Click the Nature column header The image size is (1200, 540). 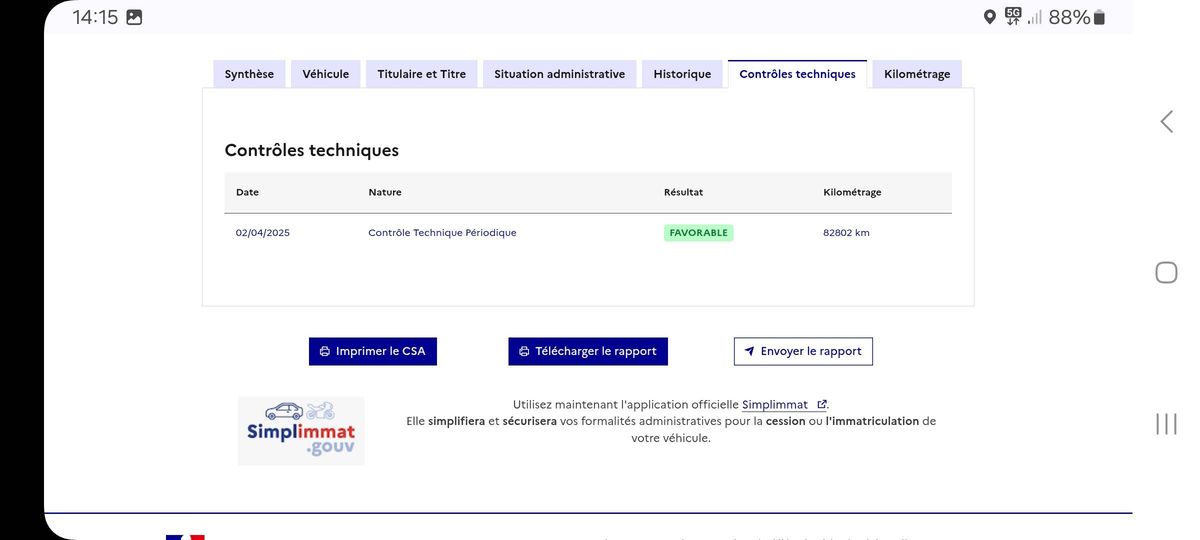385,192
